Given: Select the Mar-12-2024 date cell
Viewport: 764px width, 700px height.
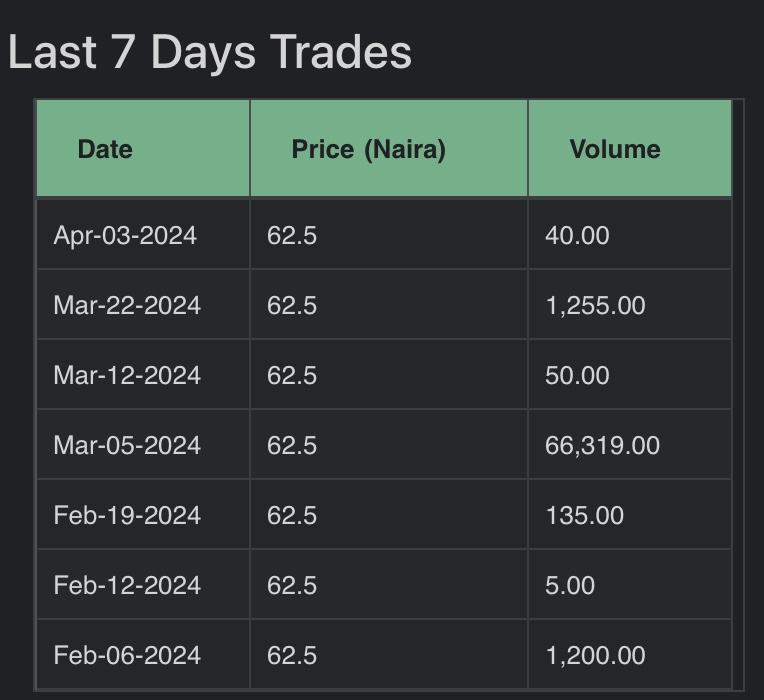Looking at the screenshot, I should 127,375.
